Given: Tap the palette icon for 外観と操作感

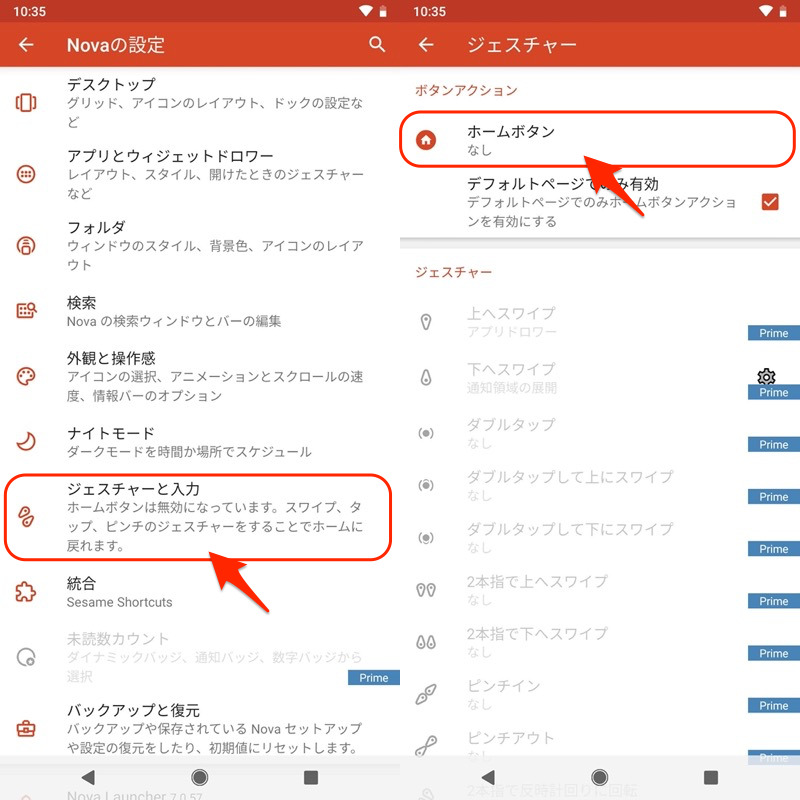Looking at the screenshot, I should [26, 376].
